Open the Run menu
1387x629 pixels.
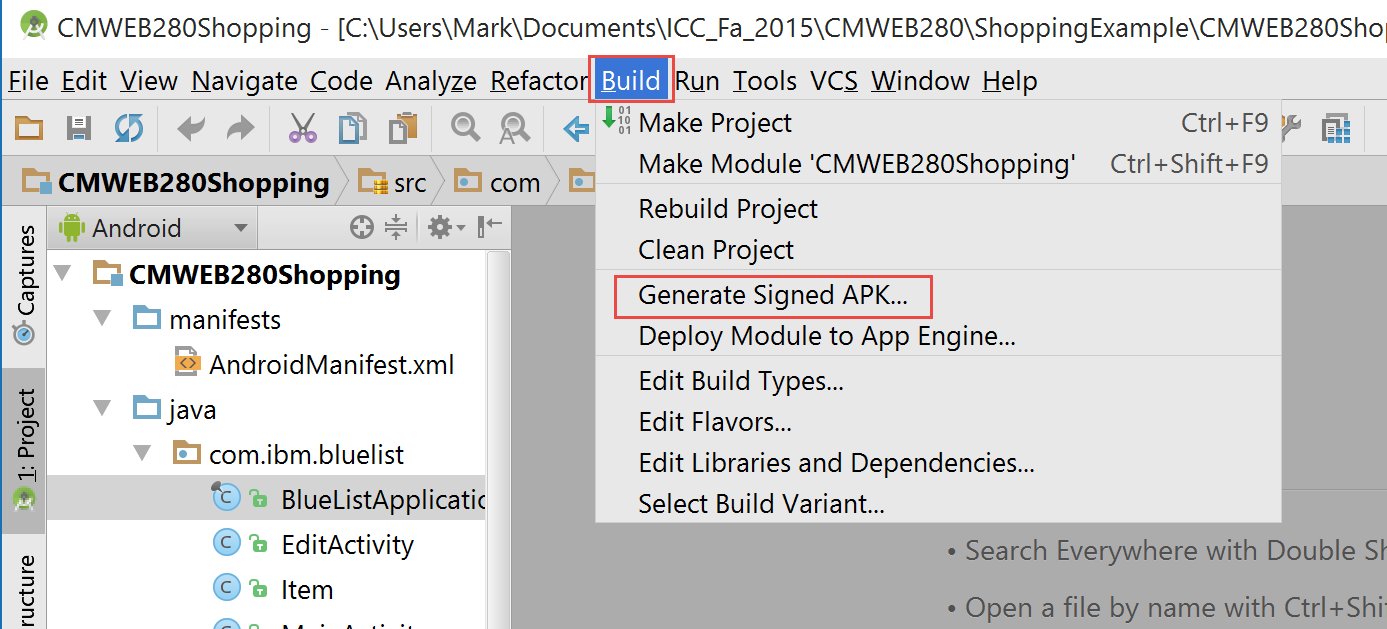tap(697, 81)
